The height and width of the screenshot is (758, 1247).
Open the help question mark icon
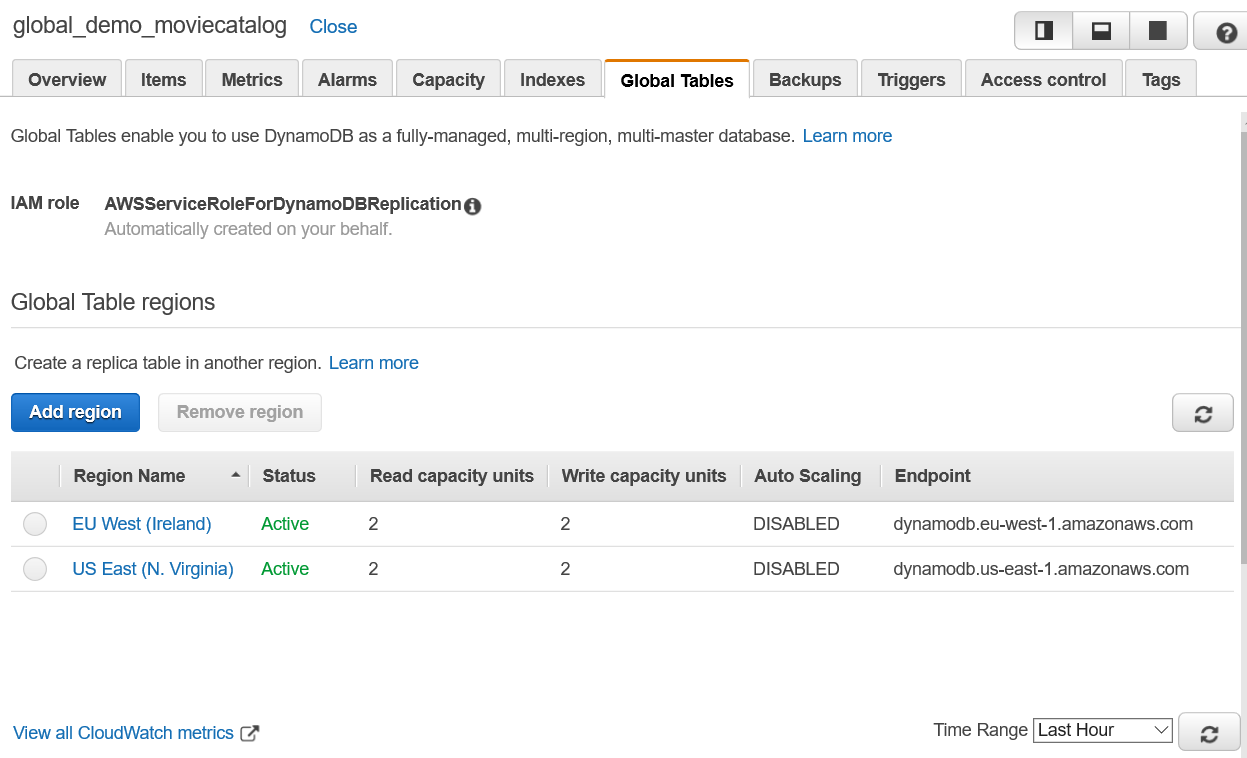1226,32
